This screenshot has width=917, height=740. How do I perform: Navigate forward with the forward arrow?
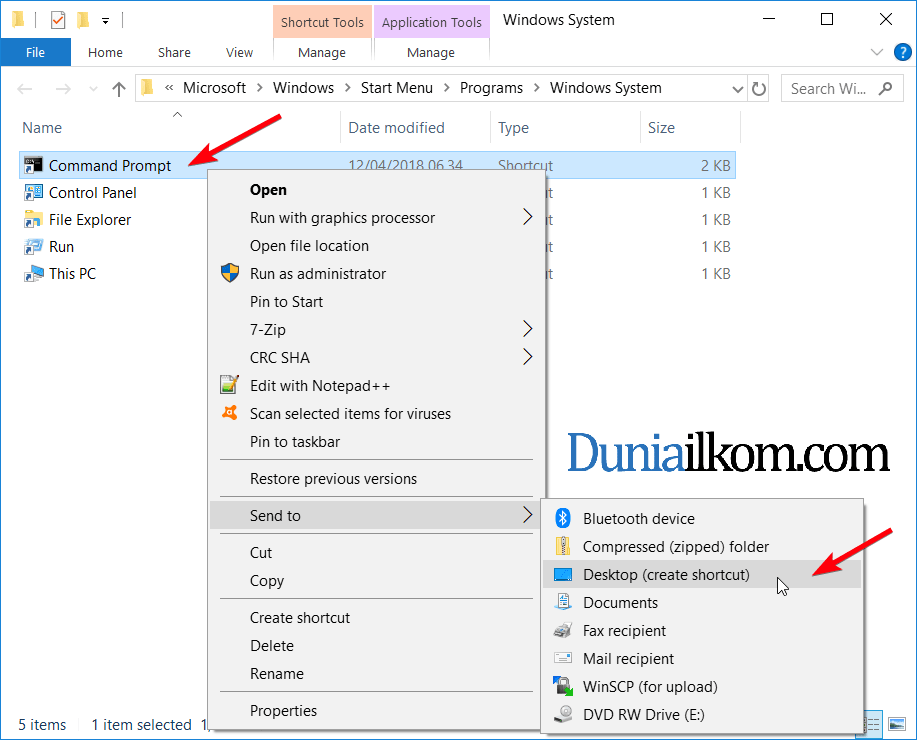[63, 89]
